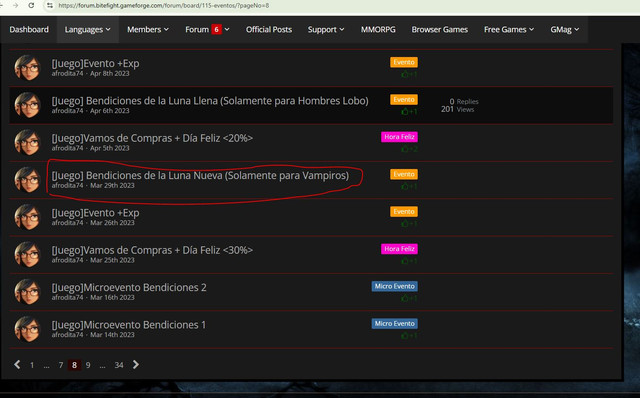
Task: Open avatar beside Evento +Exp Mar 26th thread
Action: click(27, 217)
